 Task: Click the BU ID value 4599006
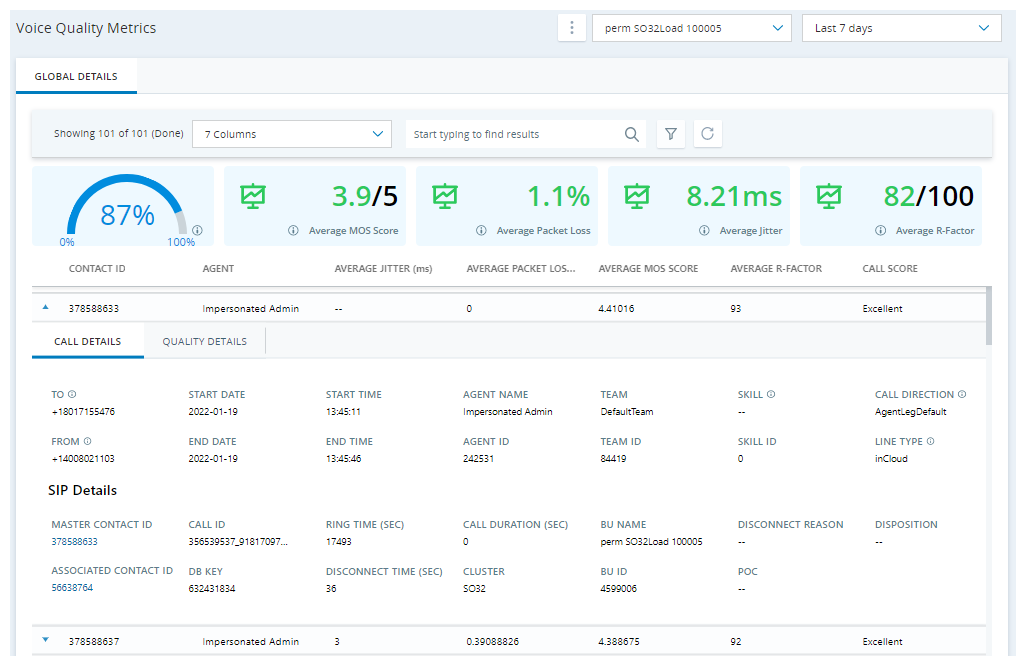point(619,589)
